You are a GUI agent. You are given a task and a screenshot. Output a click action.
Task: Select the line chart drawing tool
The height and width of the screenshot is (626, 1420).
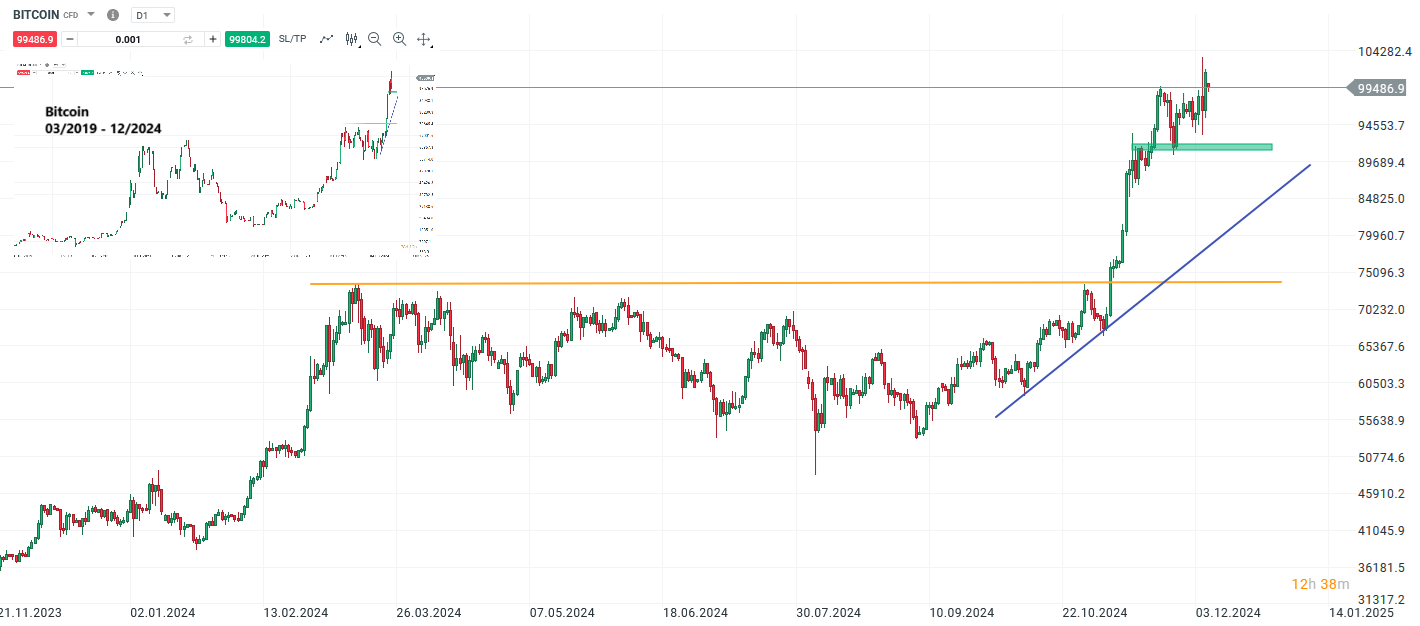[x=326, y=39]
